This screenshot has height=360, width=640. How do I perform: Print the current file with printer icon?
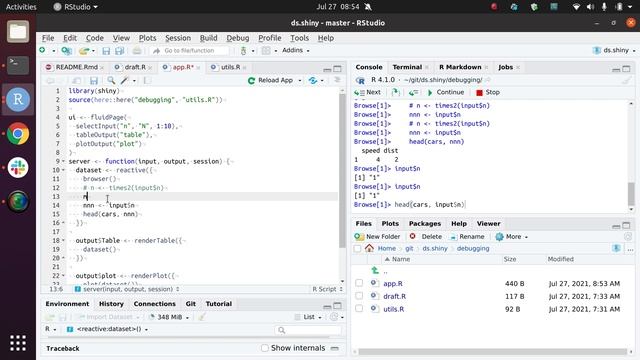pyautogui.click(x=137, y=51)
